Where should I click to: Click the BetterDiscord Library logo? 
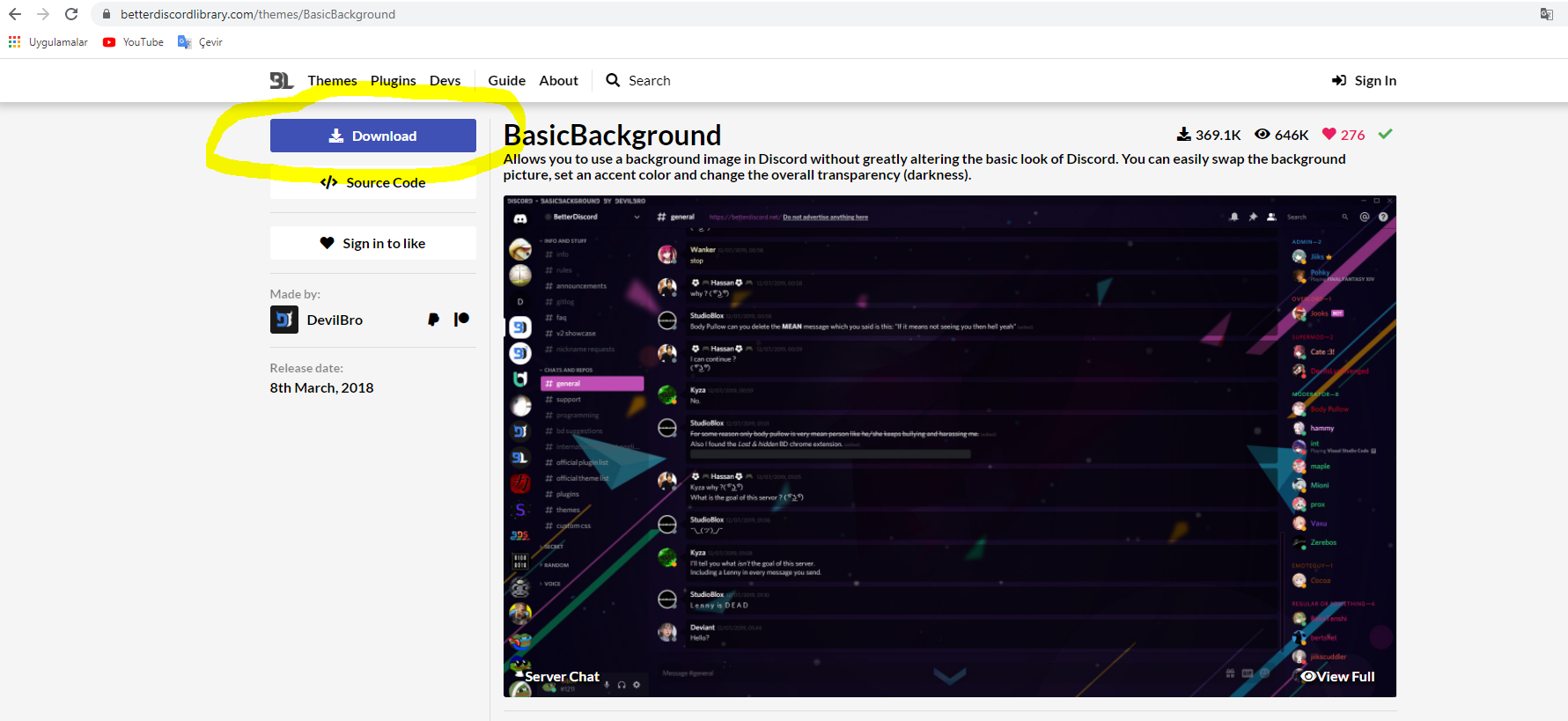282,80
